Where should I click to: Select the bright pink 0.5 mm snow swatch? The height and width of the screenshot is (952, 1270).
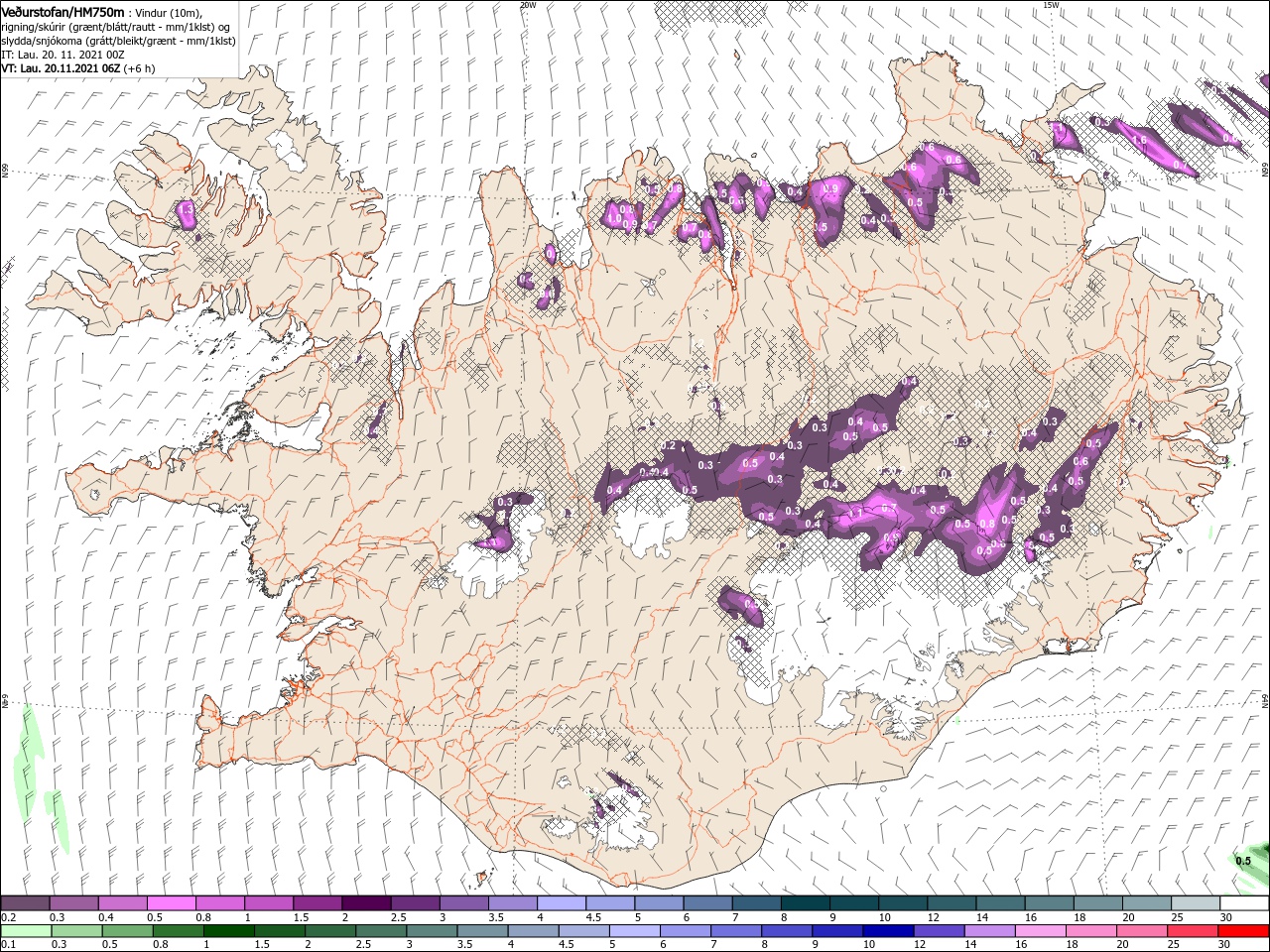(172, 903)
